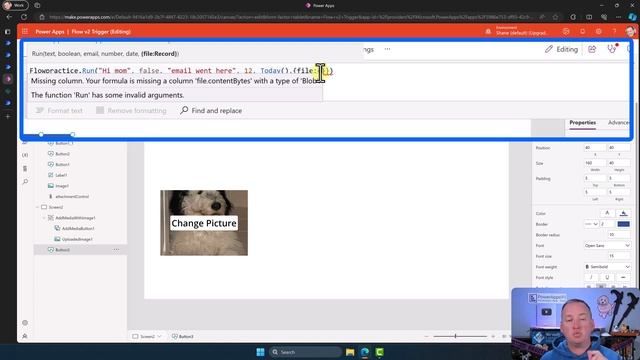Select AddMediaButton1 in the tree view
The height and width of the screenshot is (360, 640).
[x=78, y=229]
